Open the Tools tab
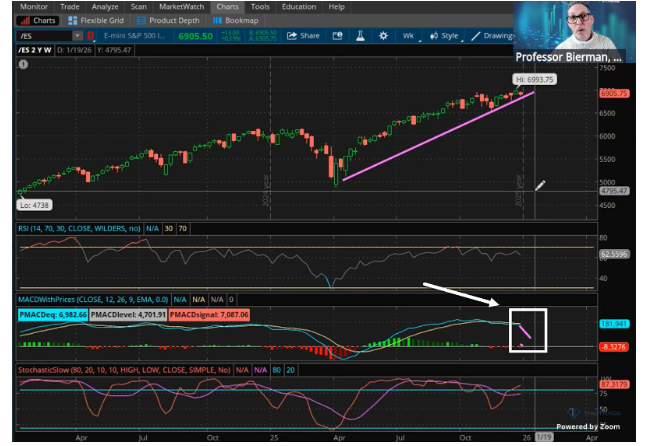 [x=260, y=7]
